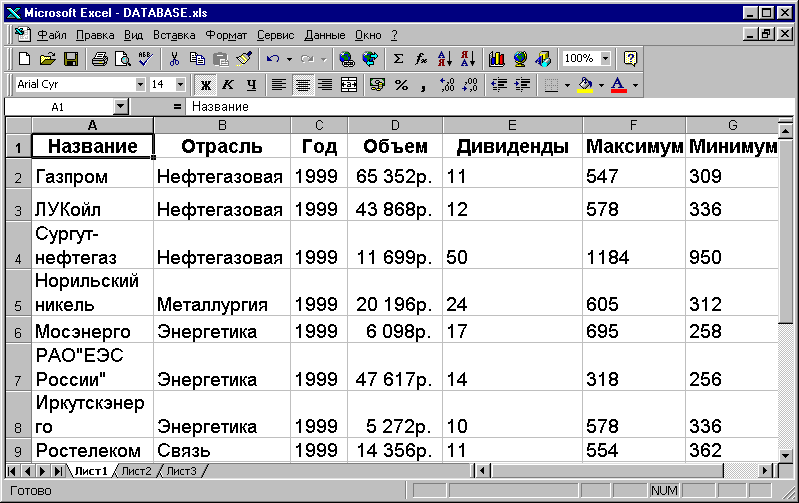The image size is (799, 503).
Task: Merge and center cells icon
Action: click(349, 85)
